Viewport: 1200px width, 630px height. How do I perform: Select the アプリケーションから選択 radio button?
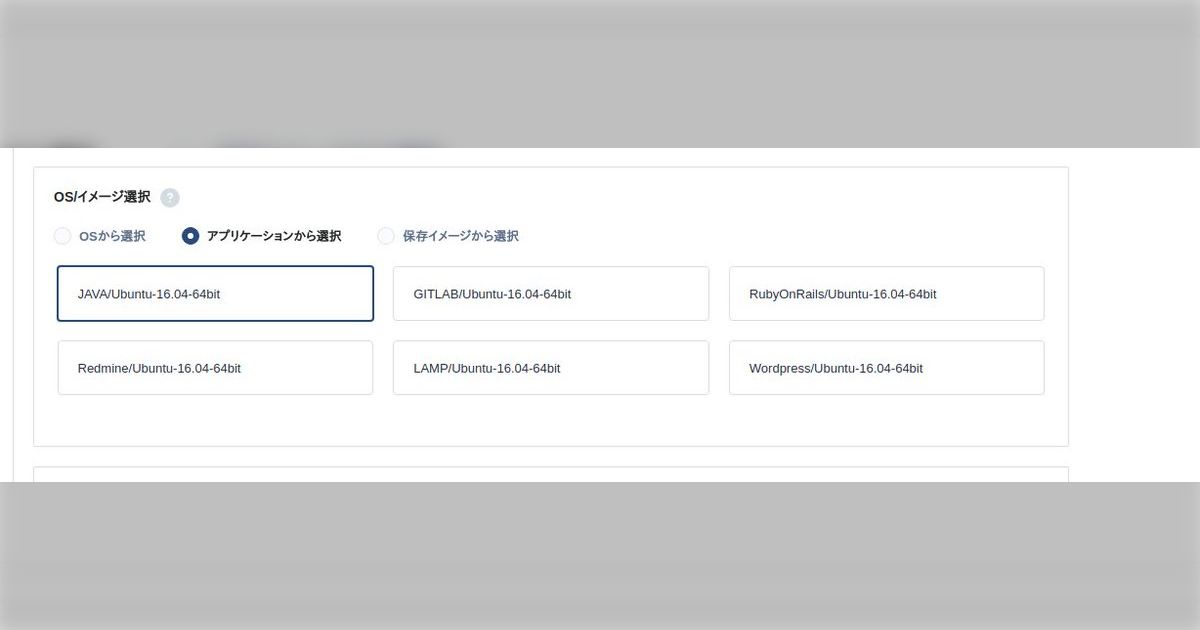pyautogui.click(x=190, y=236)
